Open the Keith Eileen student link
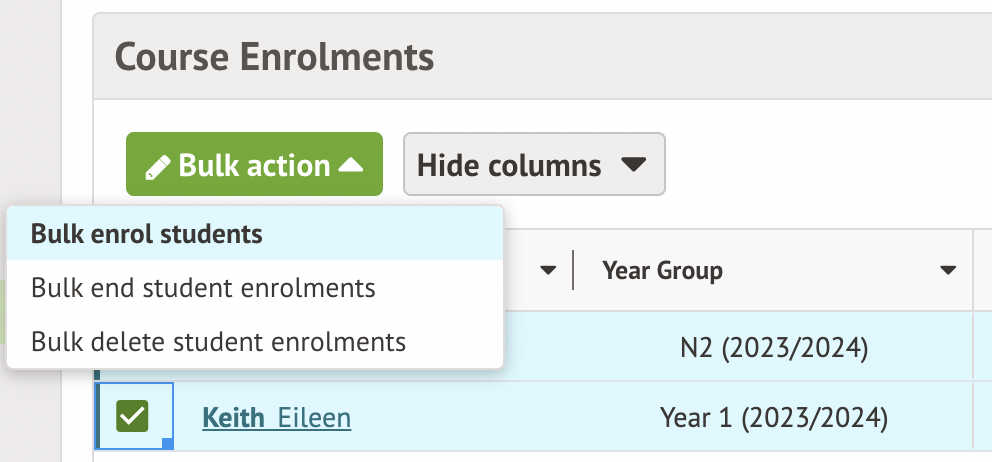Viewport: 992px width, 462px height. pos(276,417)
